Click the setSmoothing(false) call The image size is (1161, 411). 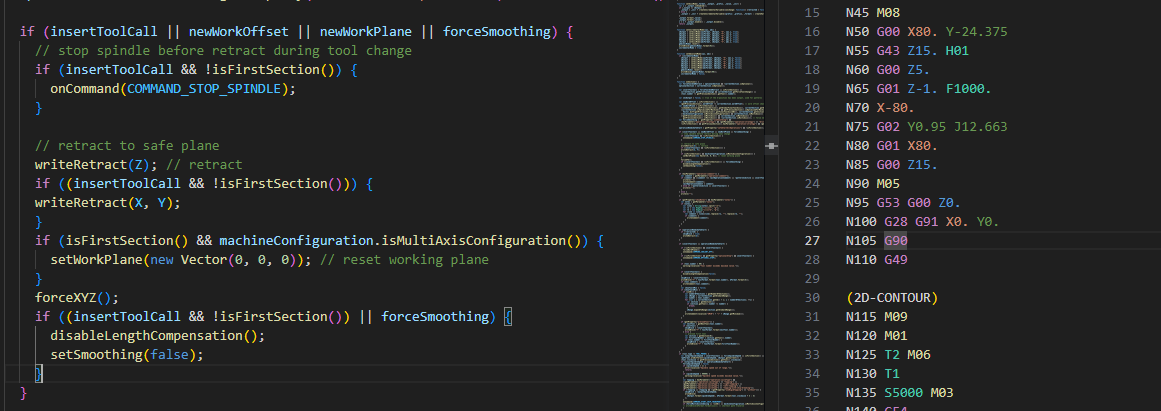click(127, 355)
